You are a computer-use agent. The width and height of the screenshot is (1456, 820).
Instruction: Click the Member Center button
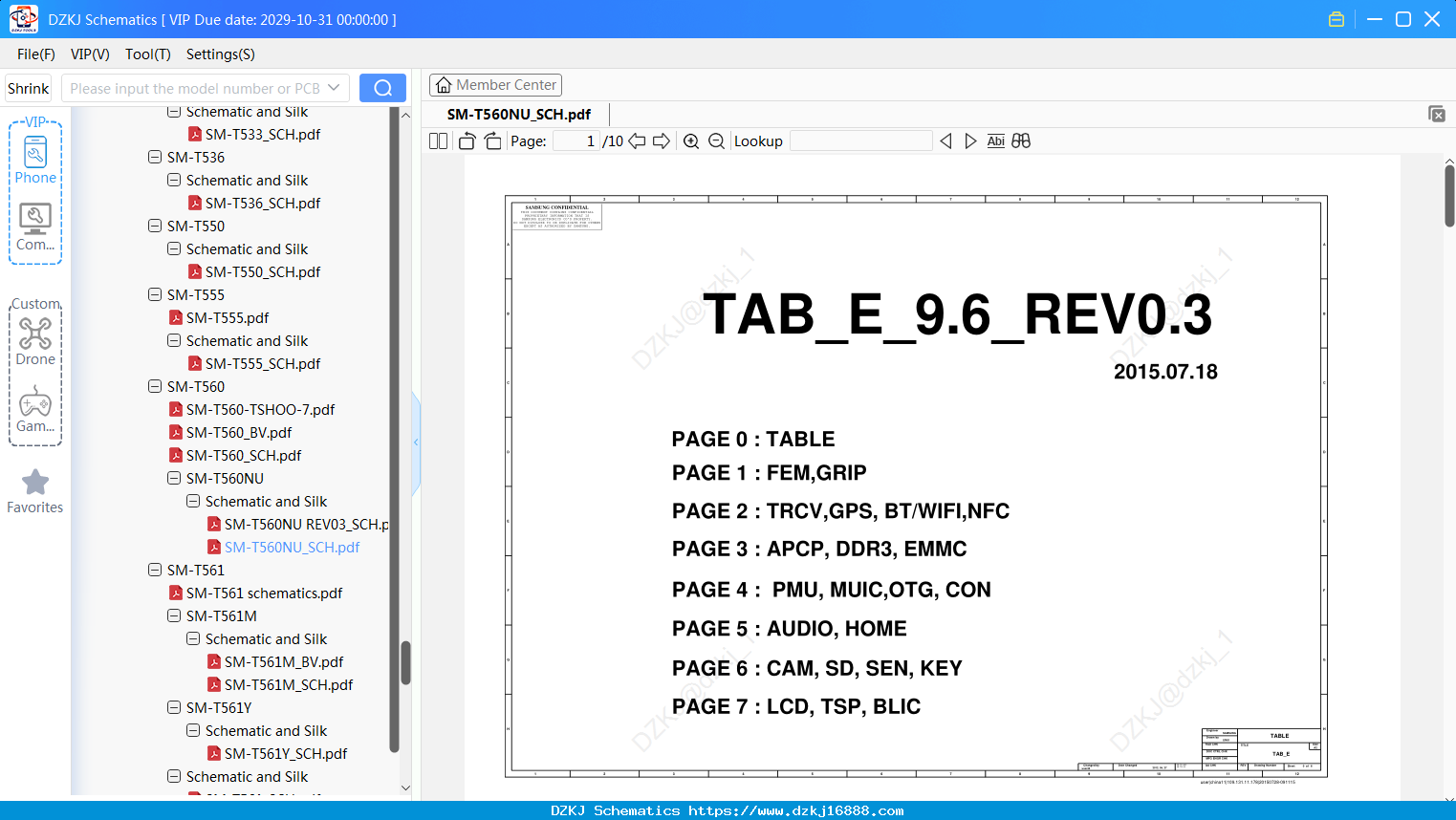coord(495,85)
